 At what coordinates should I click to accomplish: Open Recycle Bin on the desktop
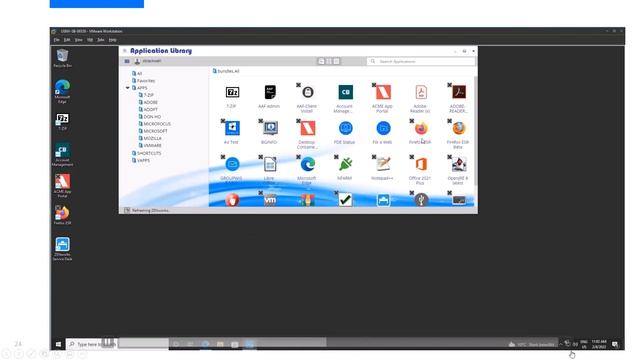click(62, 58)
